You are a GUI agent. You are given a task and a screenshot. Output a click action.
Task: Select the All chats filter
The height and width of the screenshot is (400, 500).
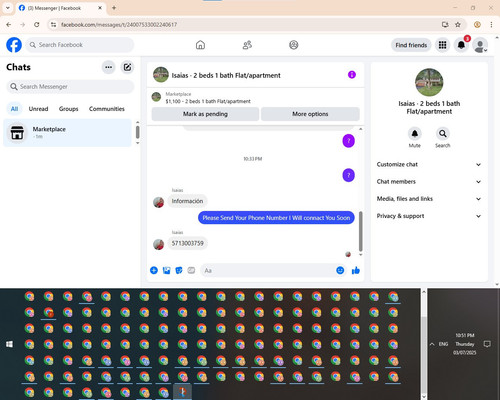pyautogui.click(x=14, y=109)
